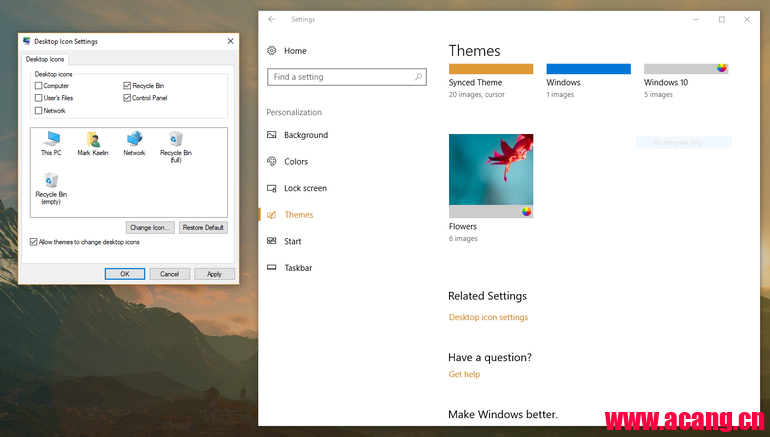This screenshot has height=437, width=770.
Task: Click the Themes brush icon in sidebar
Action: tap(272, 215)
